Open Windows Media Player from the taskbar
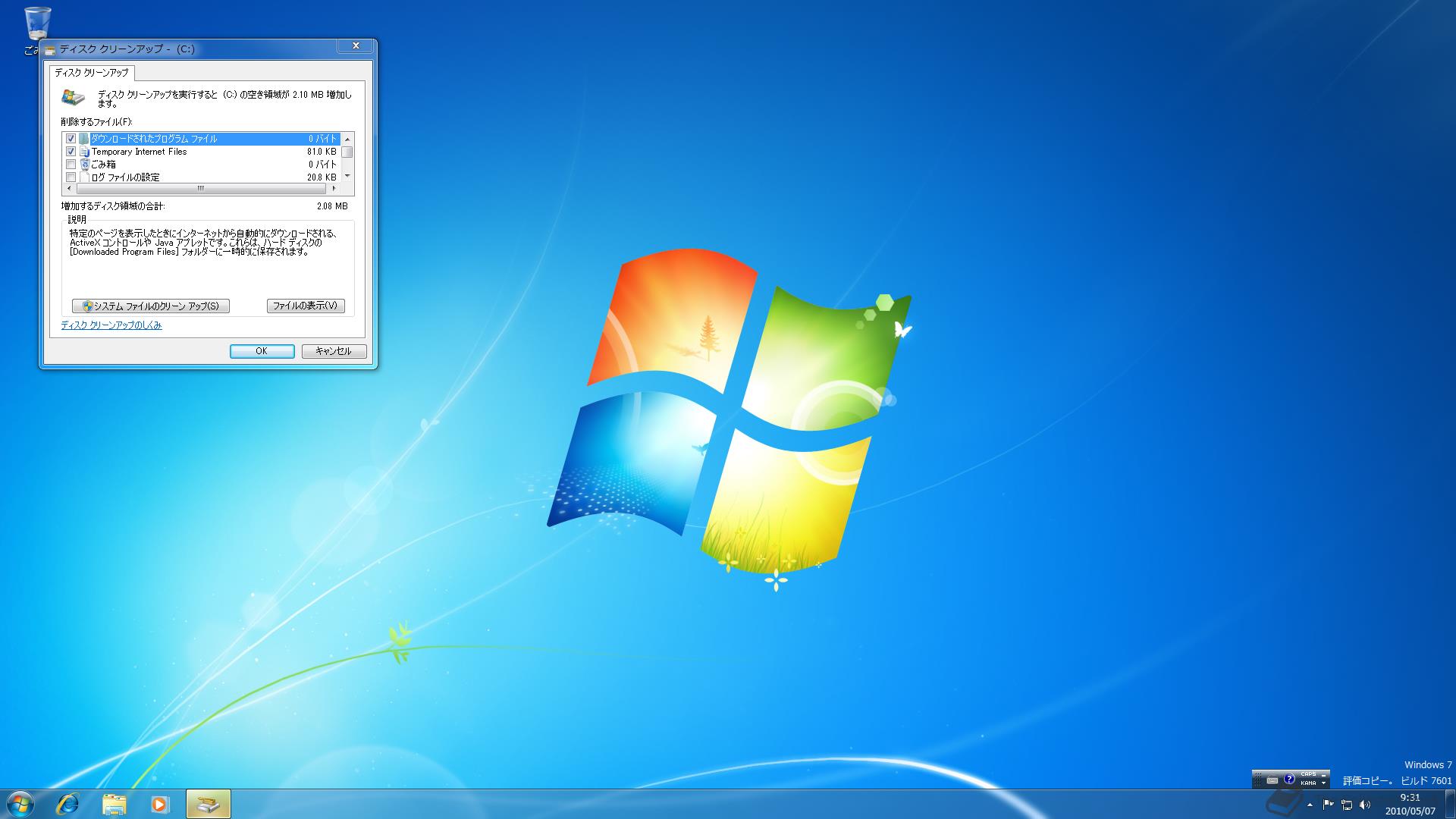This screenshot has height=819, width=1456. tap(159, 804)
